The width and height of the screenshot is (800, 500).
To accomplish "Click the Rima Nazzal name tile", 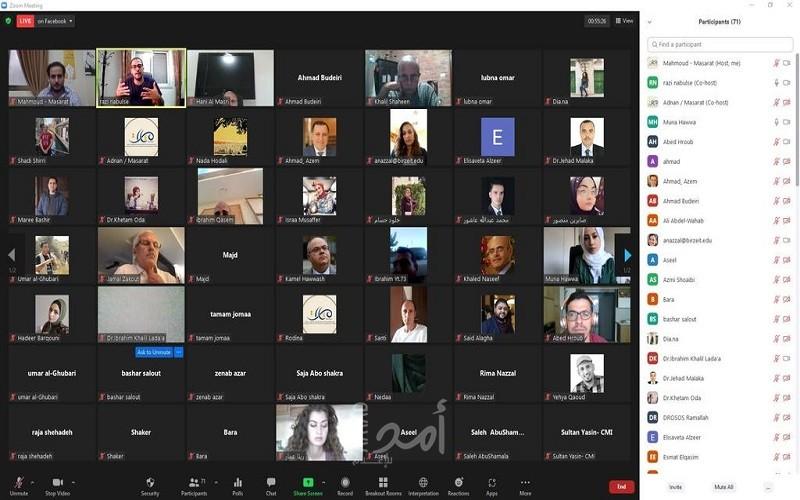I will click(x=497, y=373).
